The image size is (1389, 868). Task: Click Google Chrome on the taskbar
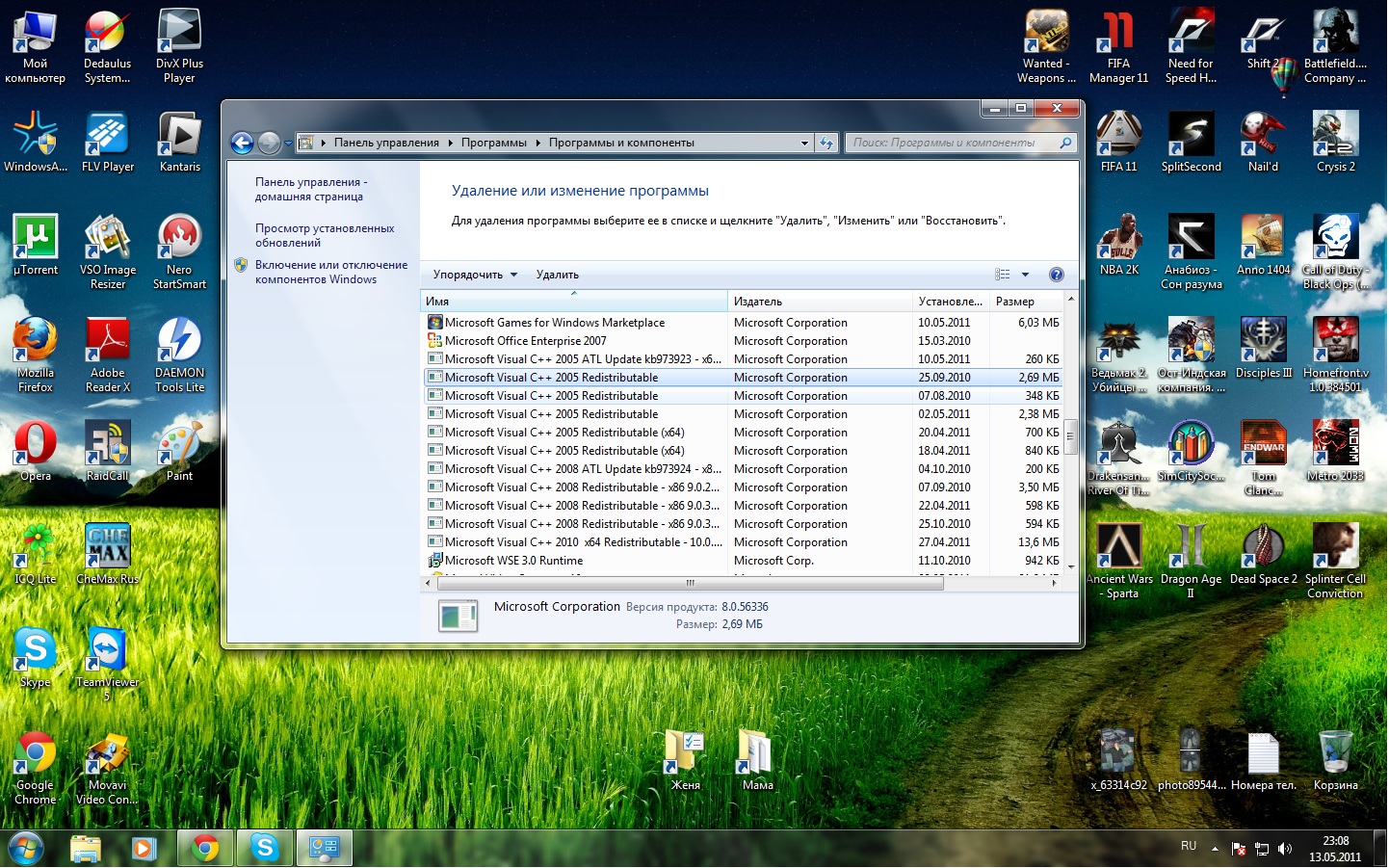click(205, 848)
